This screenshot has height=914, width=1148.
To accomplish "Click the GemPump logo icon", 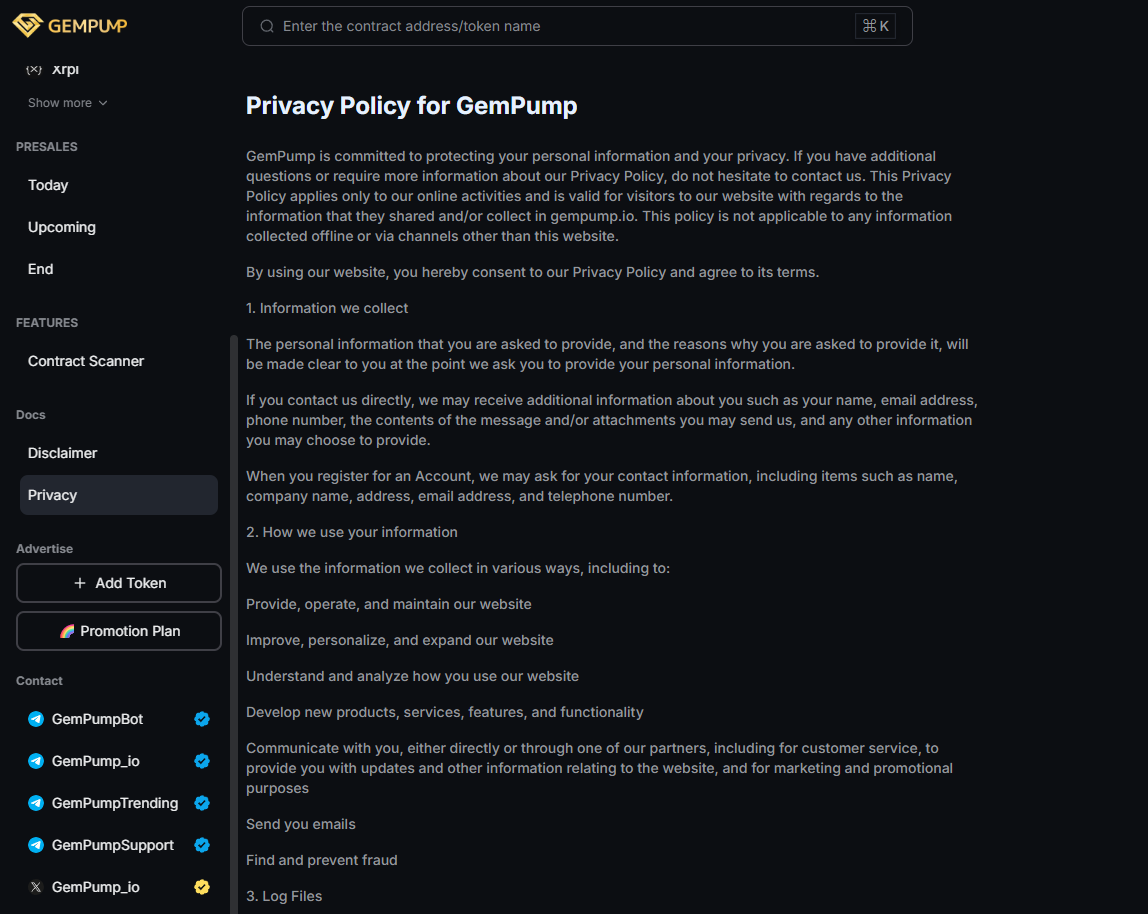I will pyautogui.click(x=28, y=25).
